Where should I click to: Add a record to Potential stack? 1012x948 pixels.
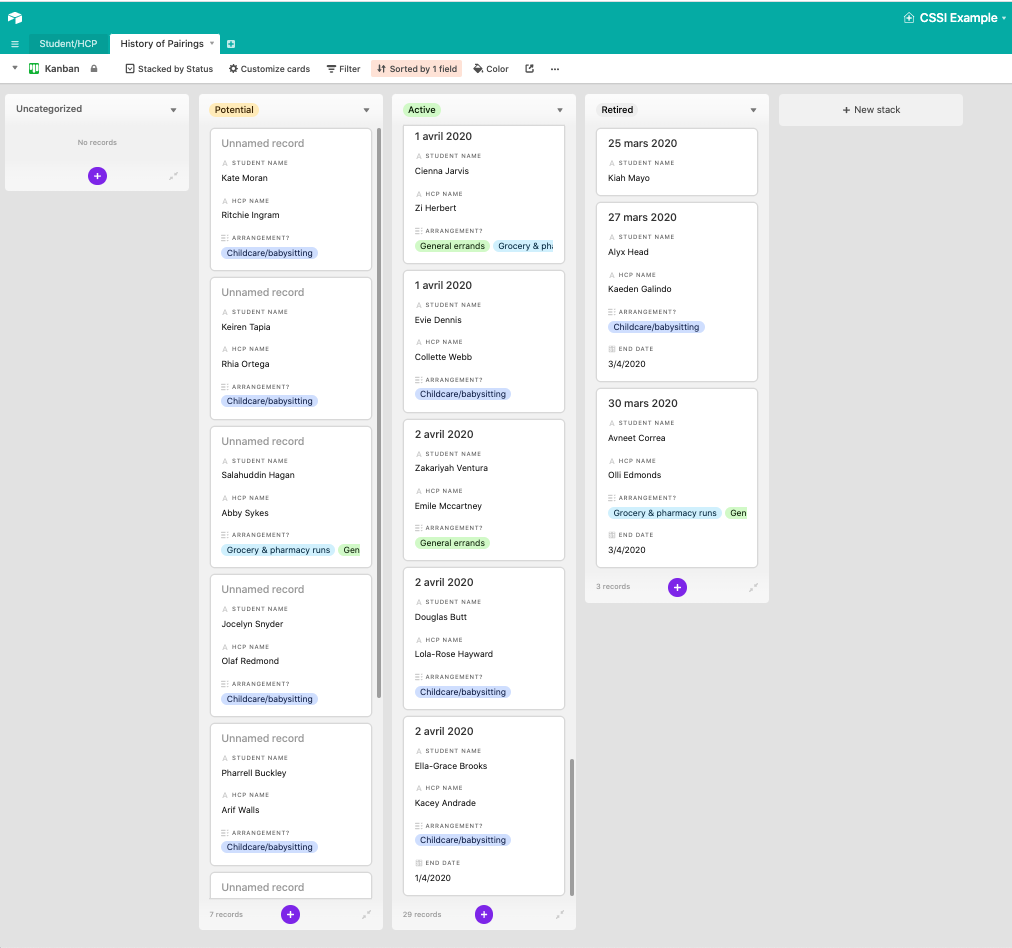point(290,914)
